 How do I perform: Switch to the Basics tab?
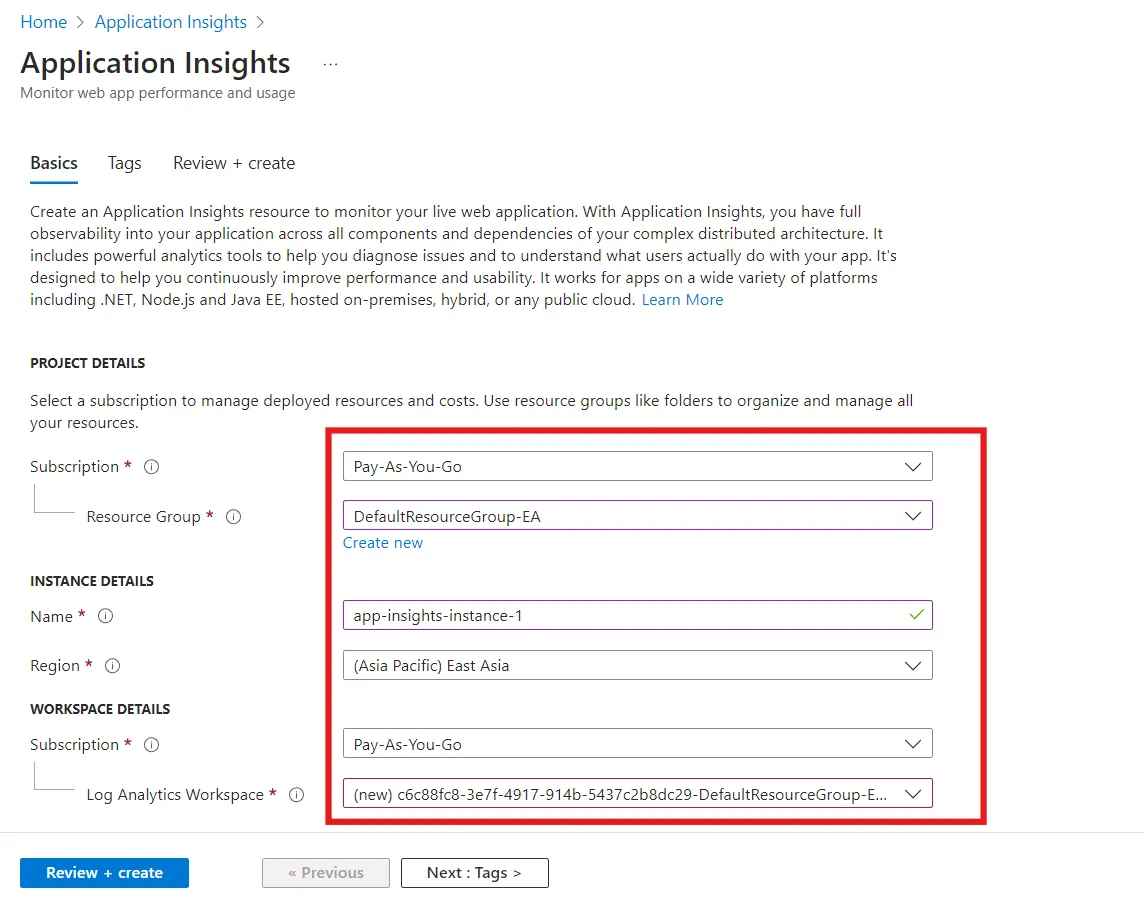click(54, 163)
